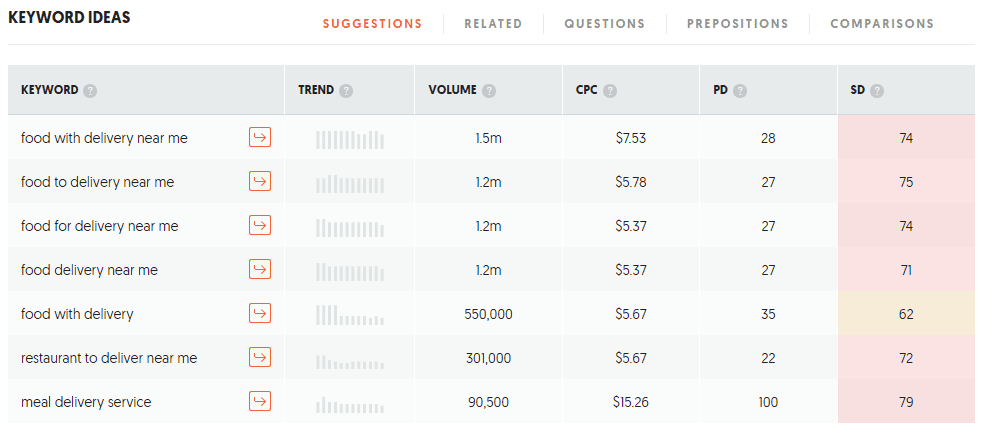Click the 'meal delivery service' keyword text
This screenshot has width=993, height=434.
pos(86,402)
